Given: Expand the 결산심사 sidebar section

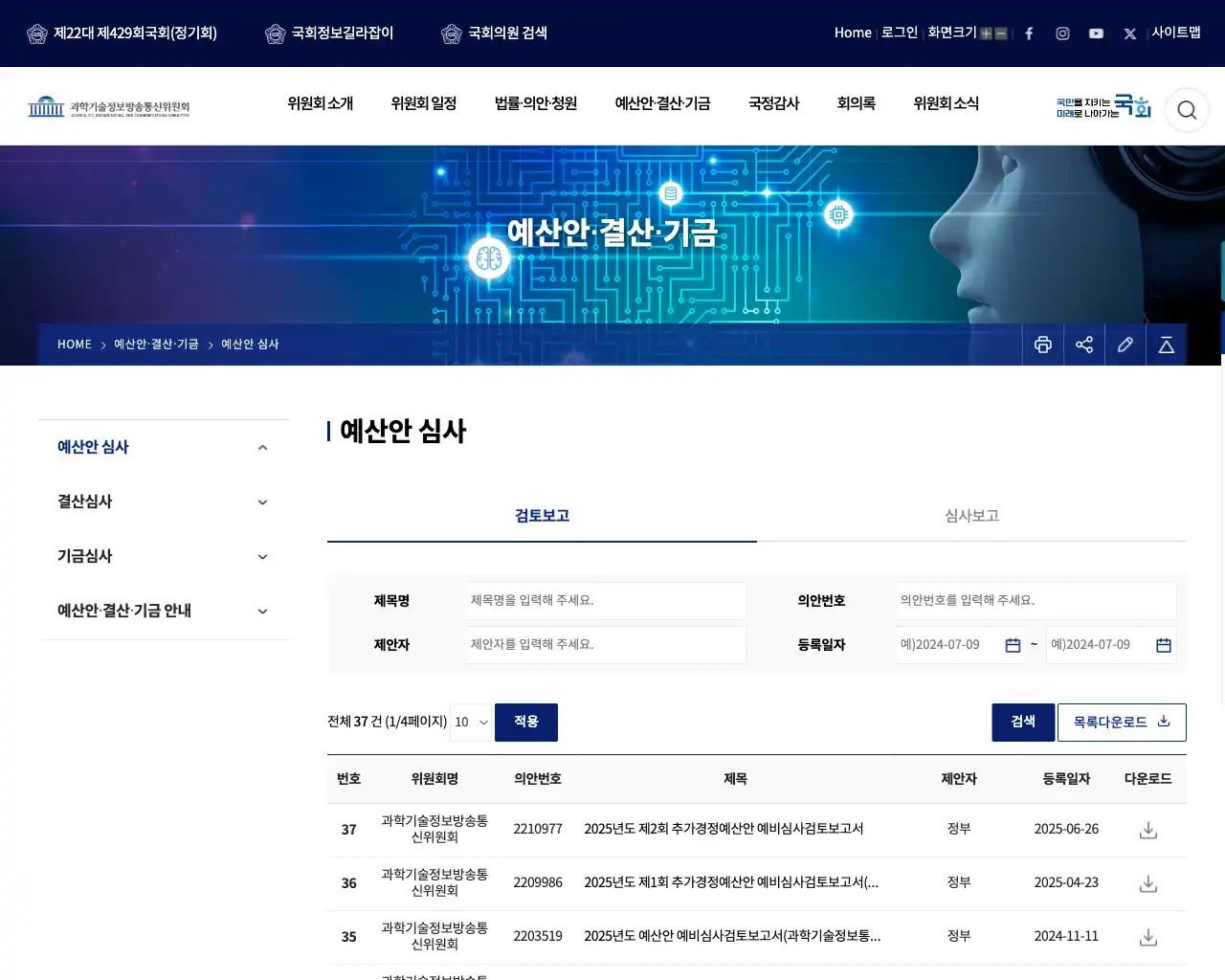Looking at the screenshot, I should click(x=262, y=502).
